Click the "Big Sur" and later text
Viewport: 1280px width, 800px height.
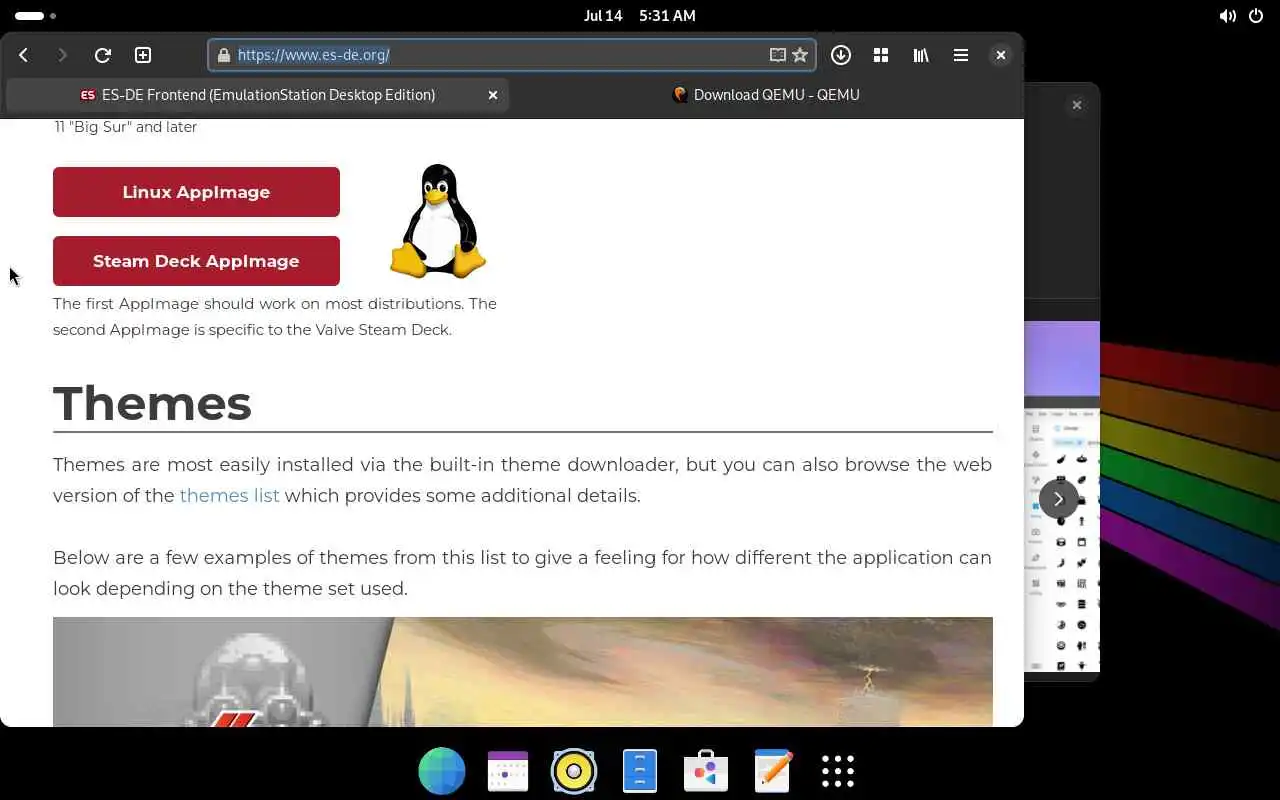pyautogui.click(x=125, y=127)
